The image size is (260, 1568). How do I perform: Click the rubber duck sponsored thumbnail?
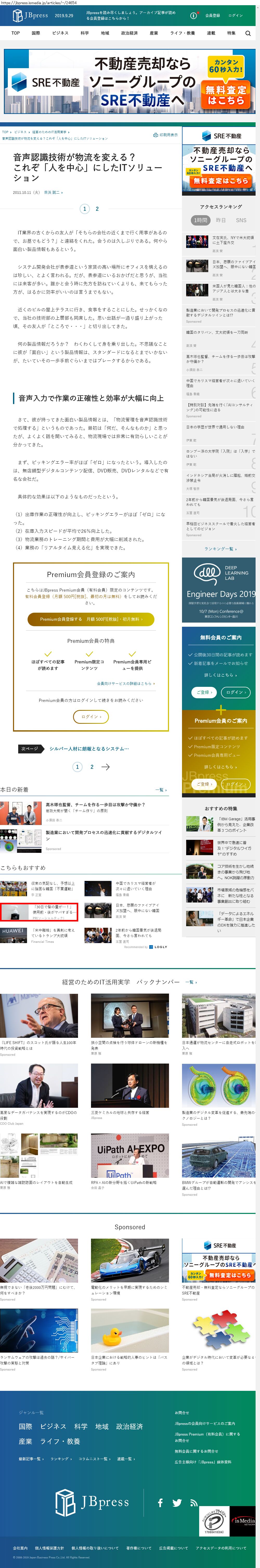tap(130, 1331)
